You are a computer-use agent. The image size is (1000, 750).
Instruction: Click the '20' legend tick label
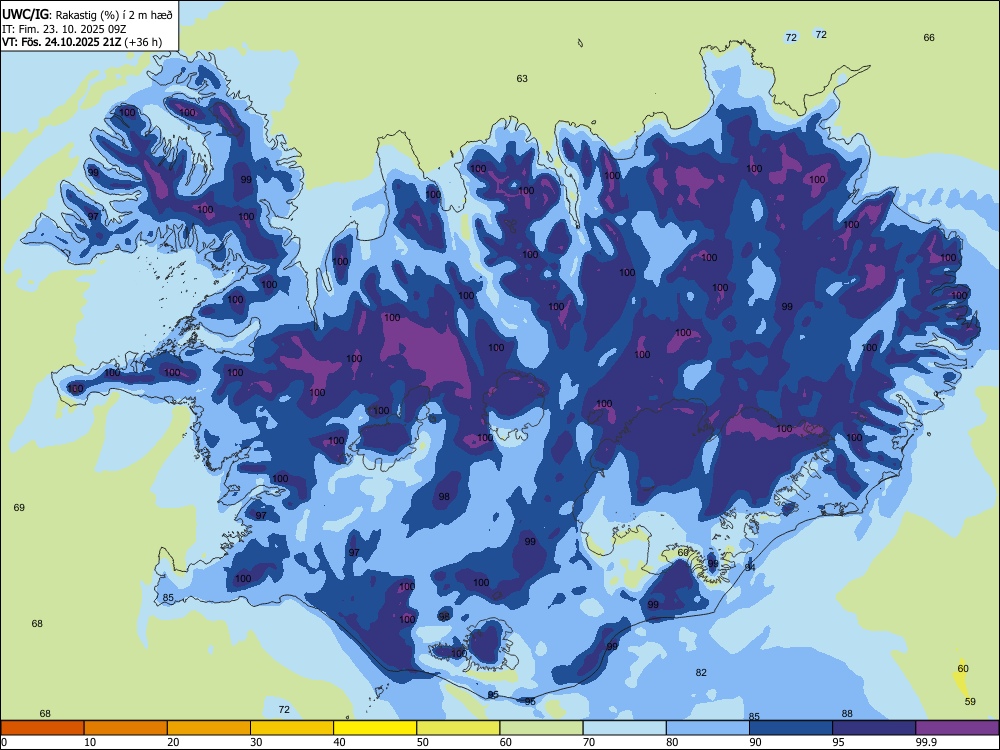[173, 742]
